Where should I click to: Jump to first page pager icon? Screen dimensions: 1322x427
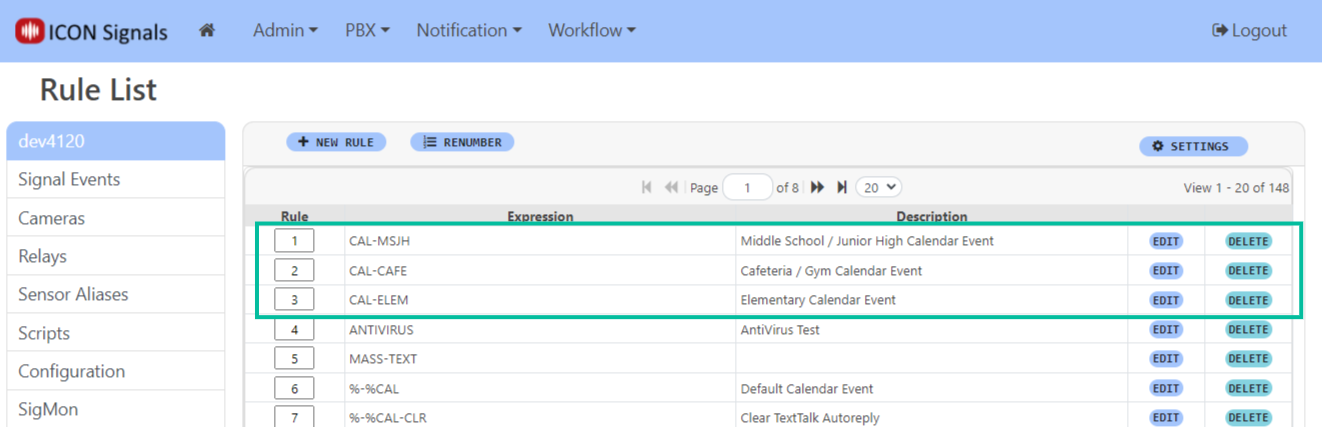[x=646, y=187]
